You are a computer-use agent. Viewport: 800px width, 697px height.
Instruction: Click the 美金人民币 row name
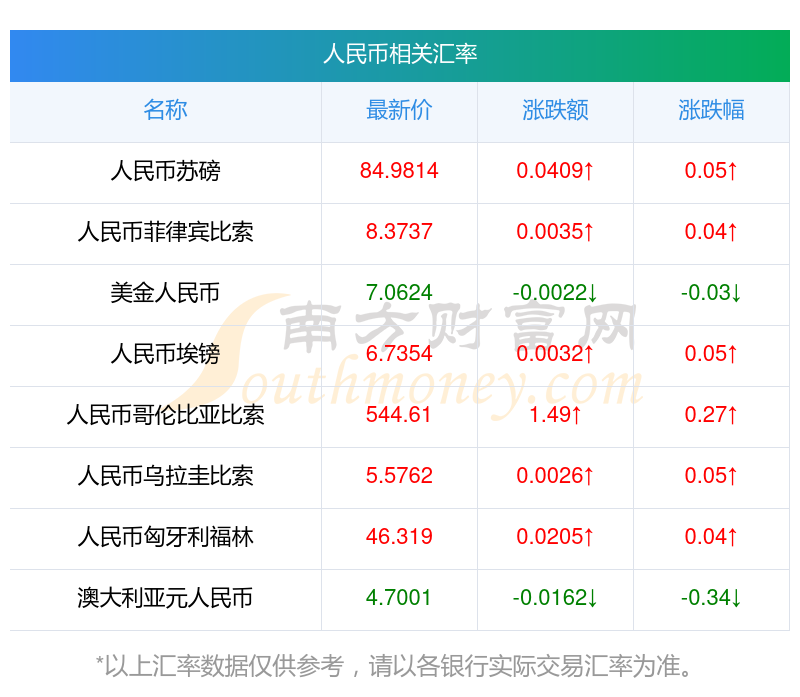pyautogui.click(x=165, y=293)
